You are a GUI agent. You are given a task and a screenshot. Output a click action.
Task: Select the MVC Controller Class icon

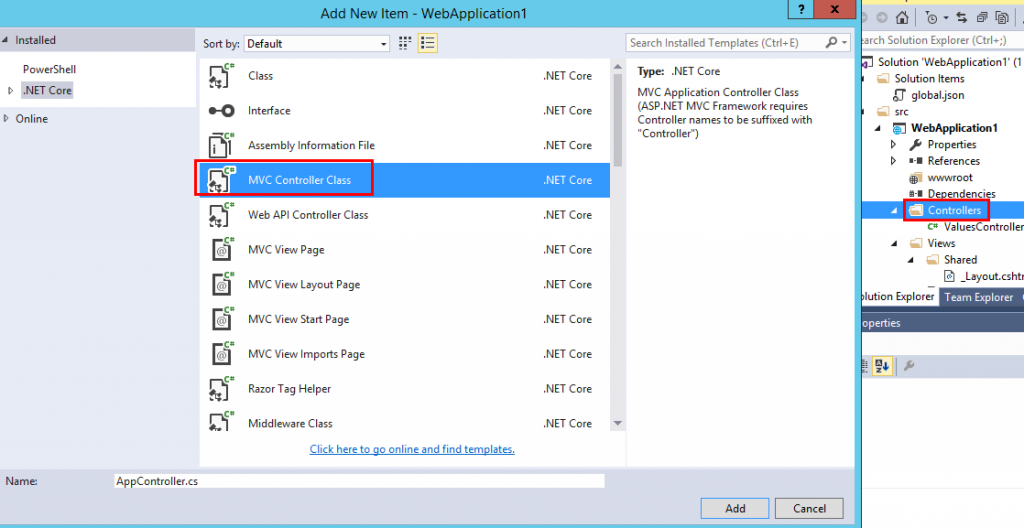click(221, 180)
